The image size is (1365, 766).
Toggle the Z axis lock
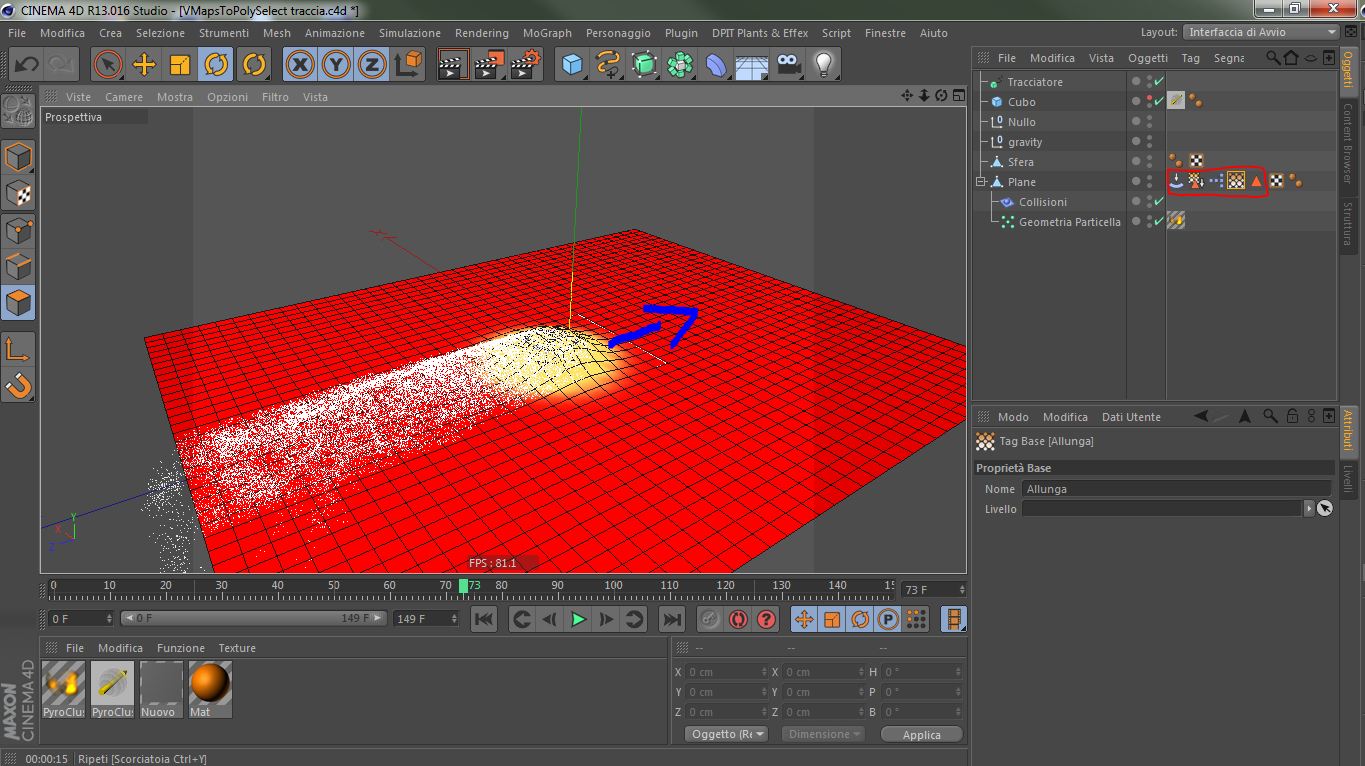371,65
